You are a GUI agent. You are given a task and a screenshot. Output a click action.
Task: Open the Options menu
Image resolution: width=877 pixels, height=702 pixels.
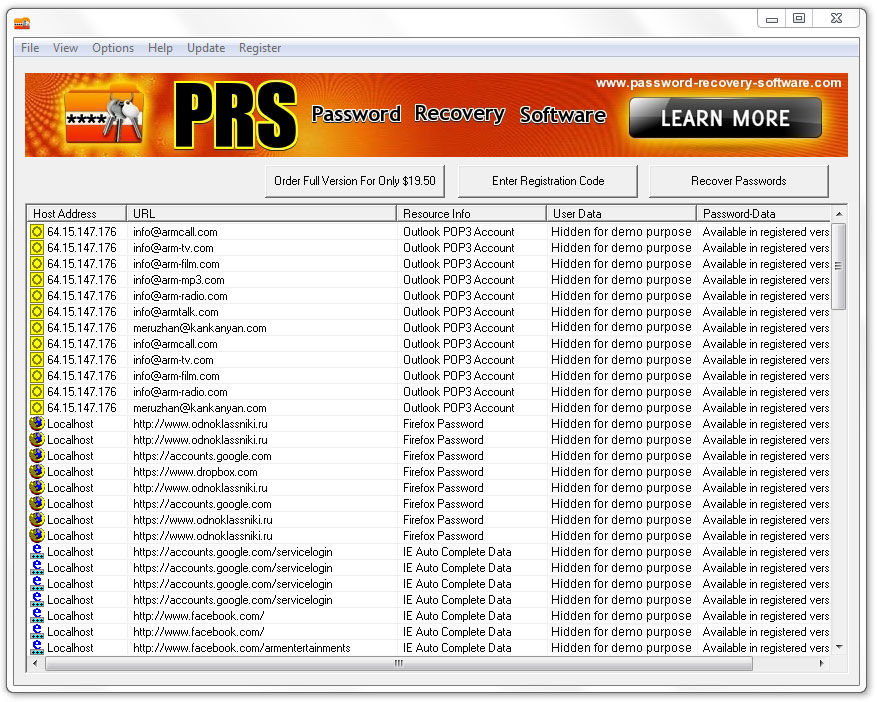click(x=113, y=48)
